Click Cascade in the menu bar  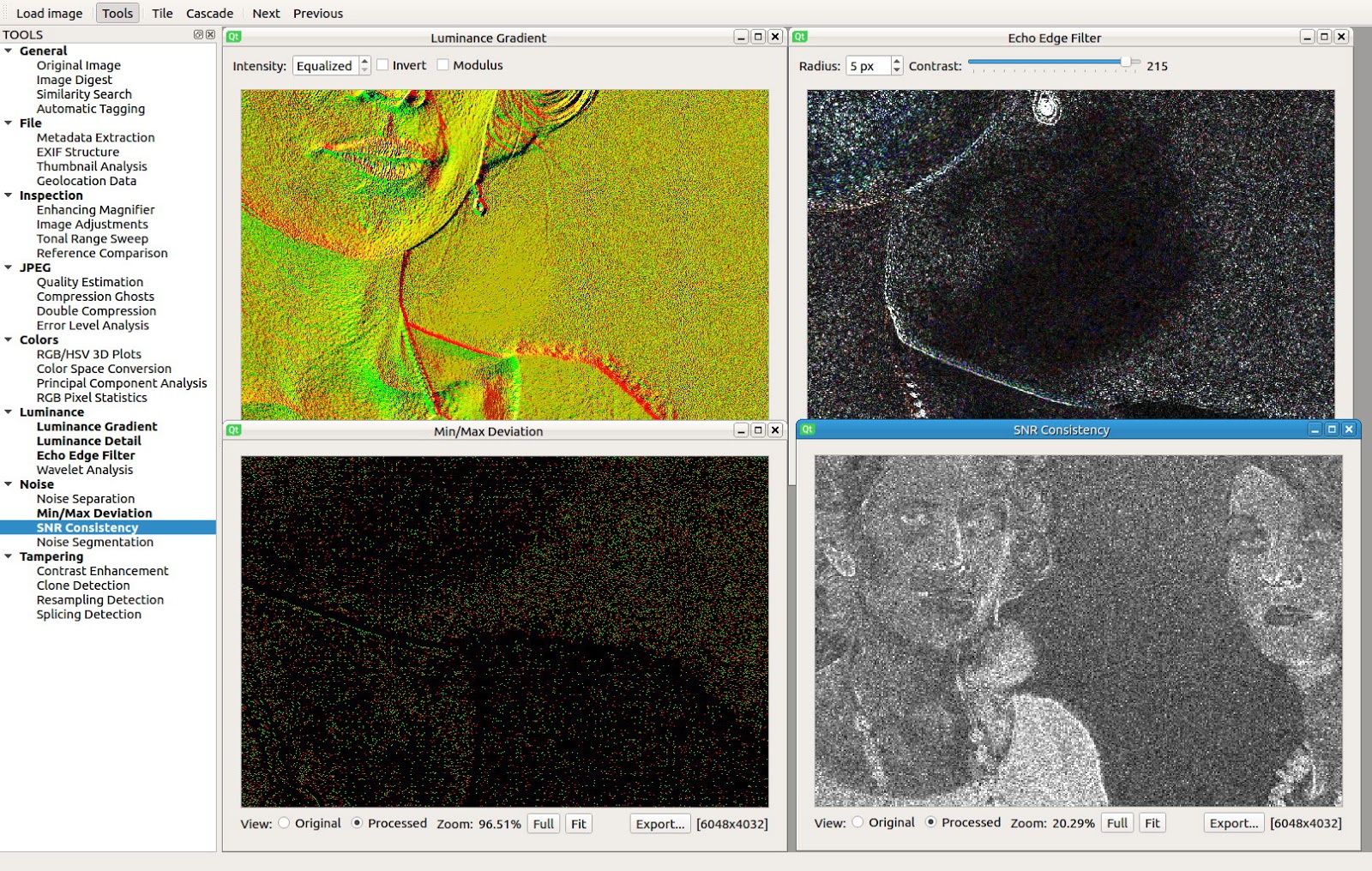208,12
